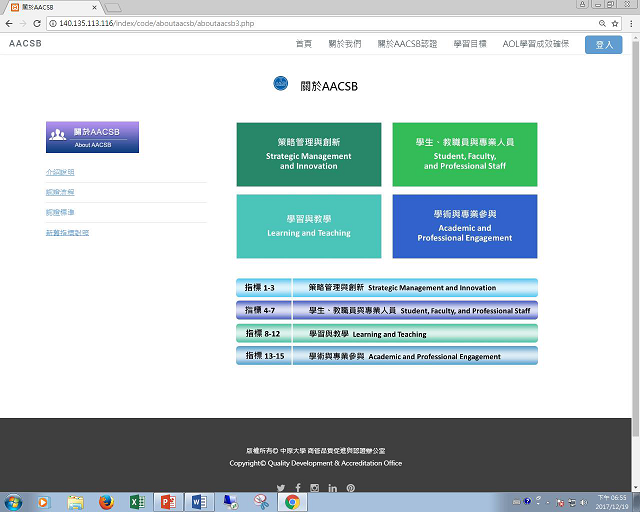Switch to PowerPoint in taskbar

(x=168, y=502)
